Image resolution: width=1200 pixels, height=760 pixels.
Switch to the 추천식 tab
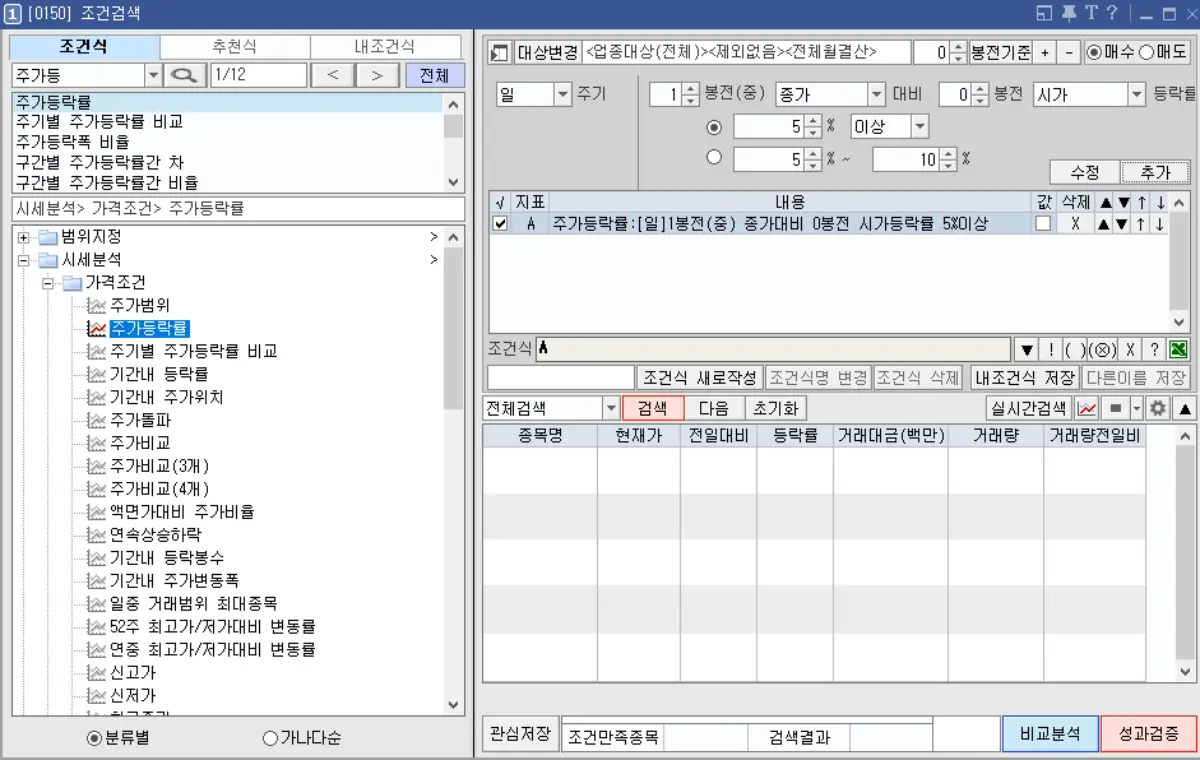(x=236, y=46)
